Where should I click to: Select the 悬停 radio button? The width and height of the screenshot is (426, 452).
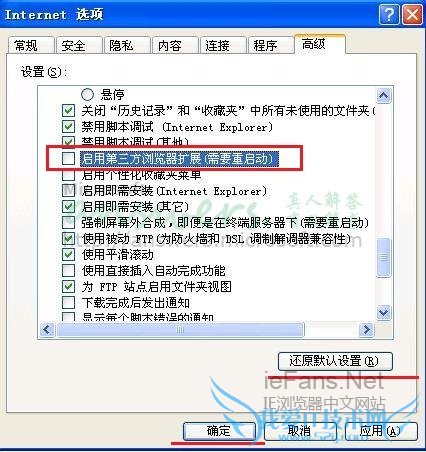pyautogui.click(x=87, y=95)
